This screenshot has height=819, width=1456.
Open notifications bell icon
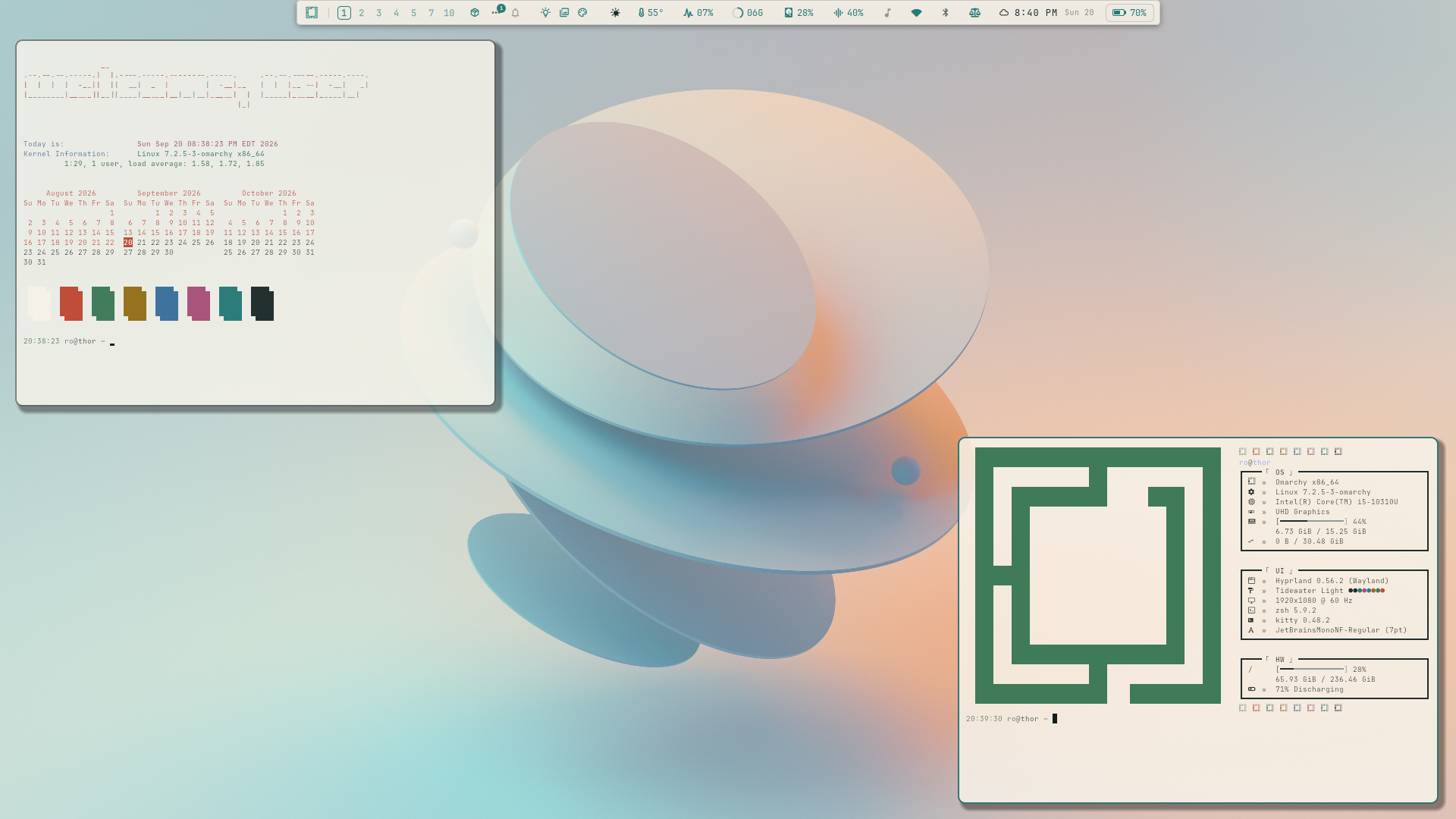(x=516, y=13)
